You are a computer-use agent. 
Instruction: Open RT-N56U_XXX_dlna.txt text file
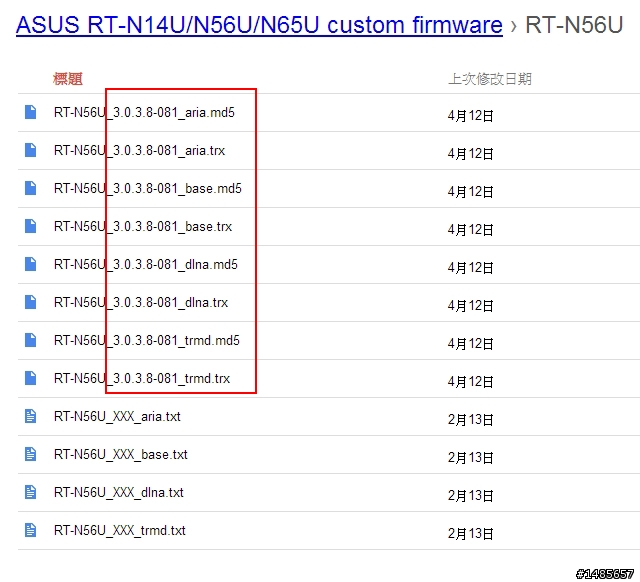point(119,493)
